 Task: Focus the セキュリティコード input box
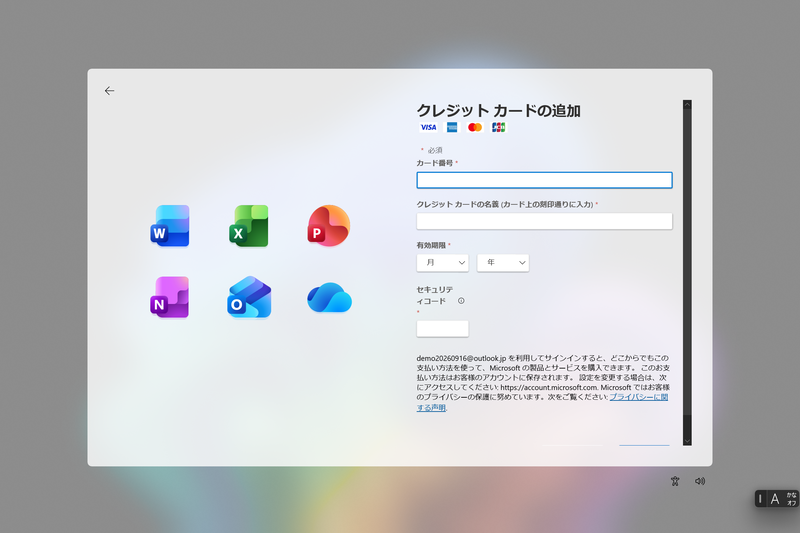pyautogui.click(x=442, y=329)
